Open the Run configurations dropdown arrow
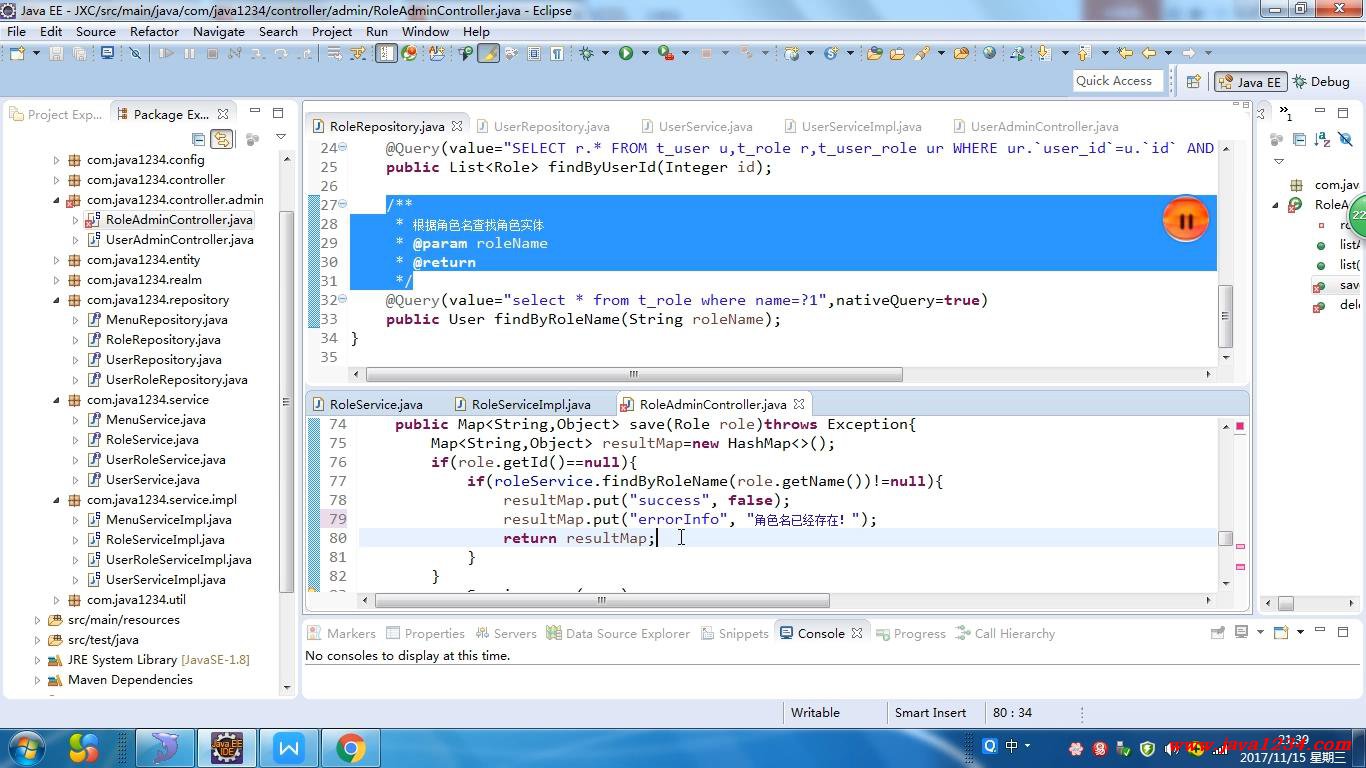1366x768 pixels. (645, 53)
